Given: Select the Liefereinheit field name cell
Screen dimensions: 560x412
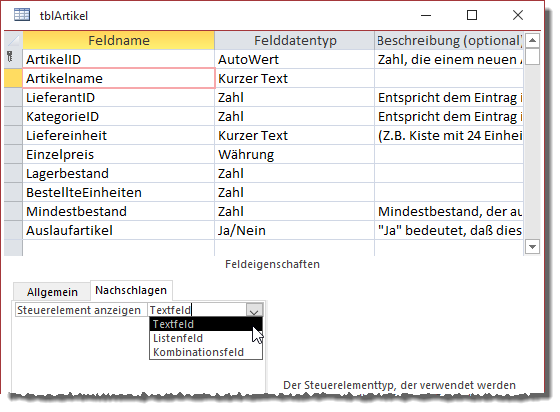Looking at the screenshot, I should coord(119,135).
